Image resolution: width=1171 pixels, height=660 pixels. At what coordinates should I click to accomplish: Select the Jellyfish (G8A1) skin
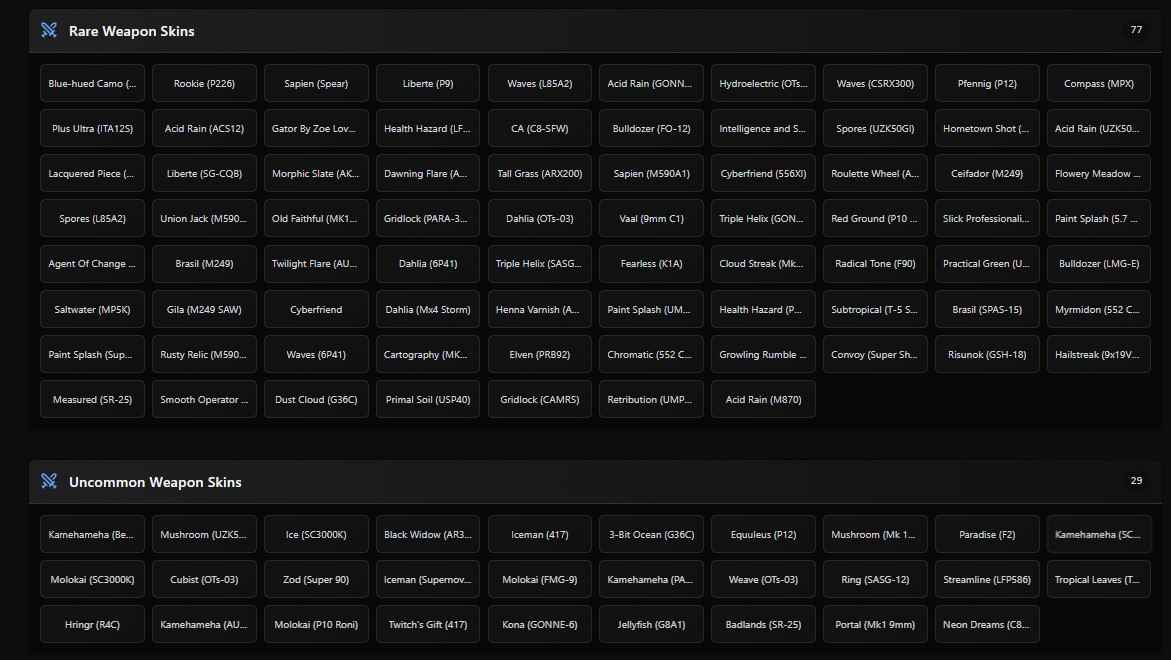pyautogui.click(x=652, y=625)
